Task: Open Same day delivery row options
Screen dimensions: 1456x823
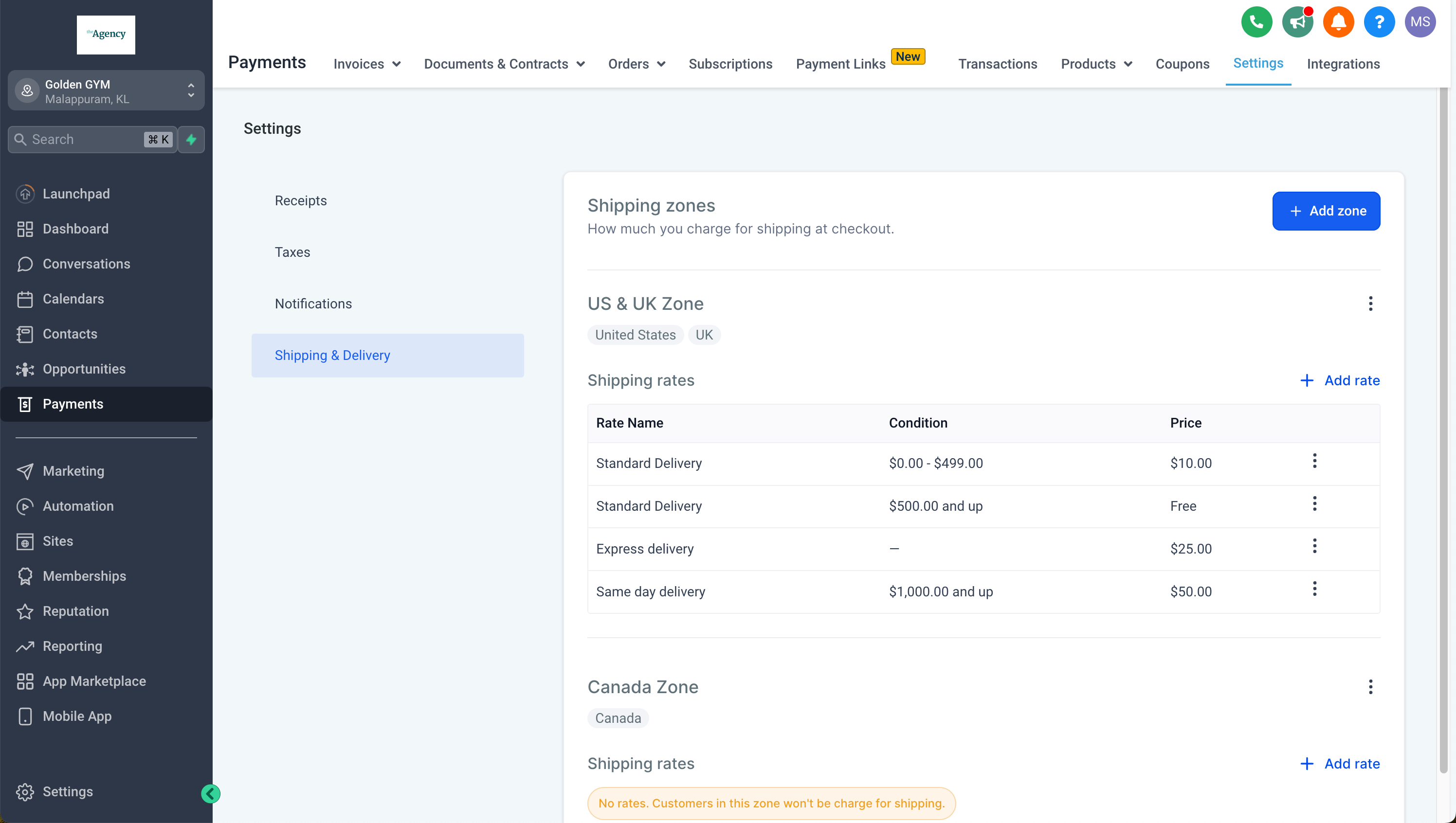Action: pos(1314,589)
